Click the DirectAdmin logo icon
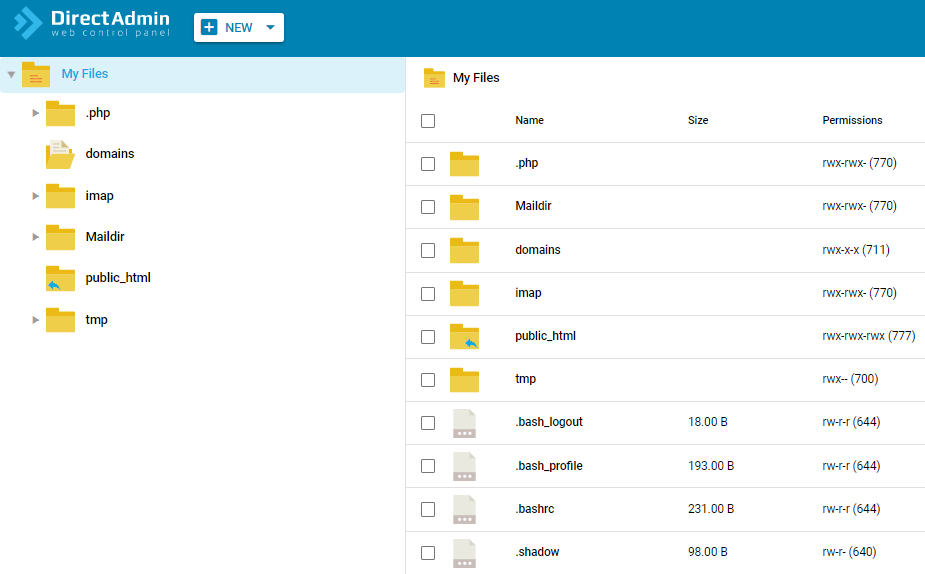925x574 pixels. (28, 23)
